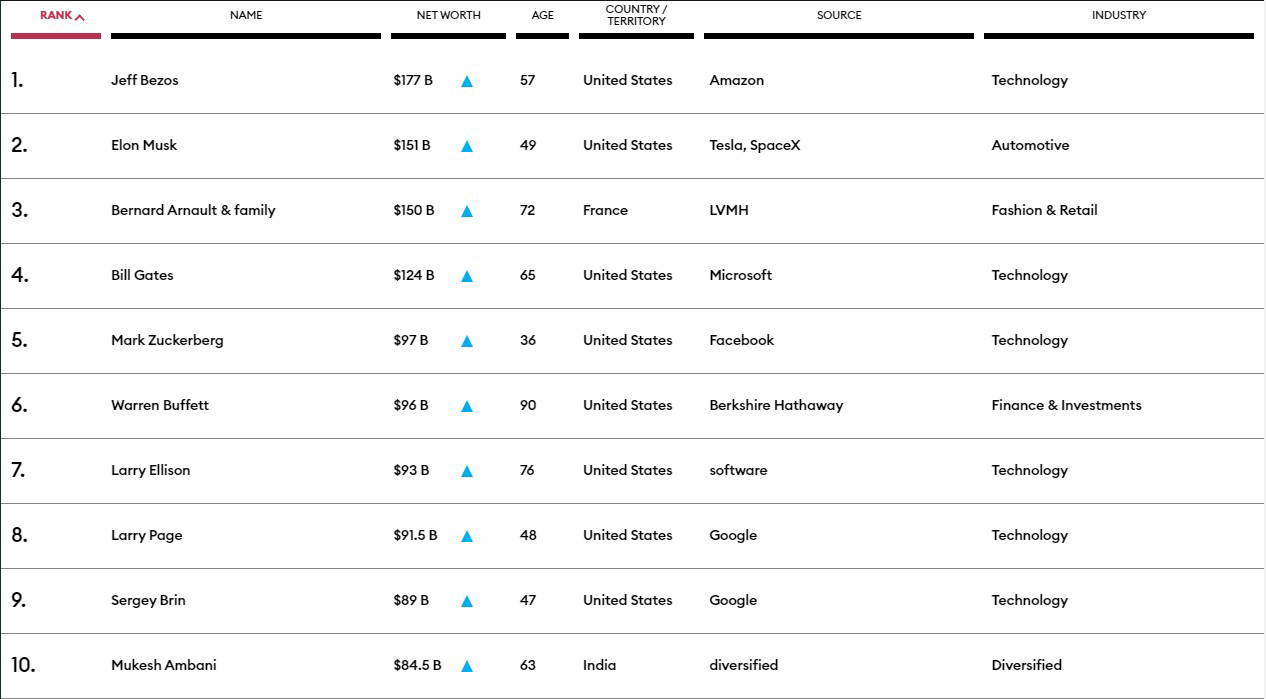Click the blue up arrow beside Jeff Bezos's net worth
This screenshot has height=699, width=1266.
[x=466, y=81]
